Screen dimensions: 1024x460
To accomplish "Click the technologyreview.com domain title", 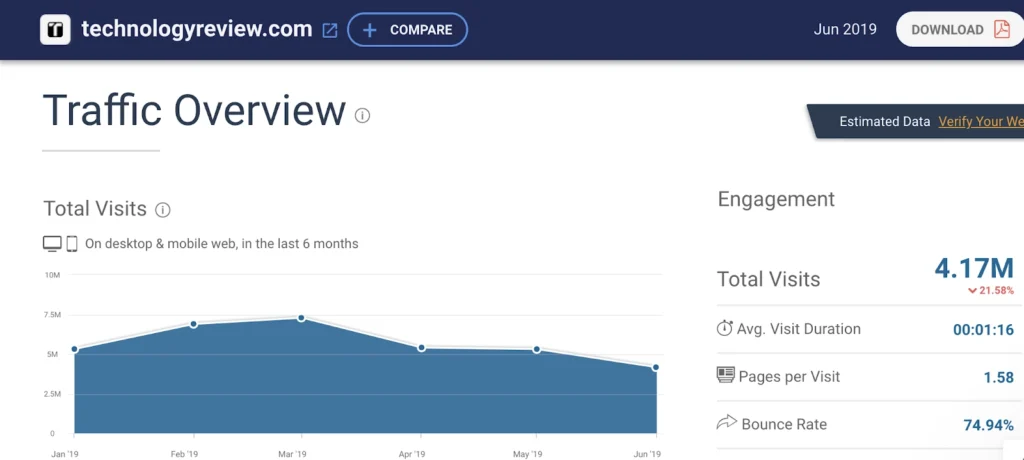I will [x=197, y=29].
